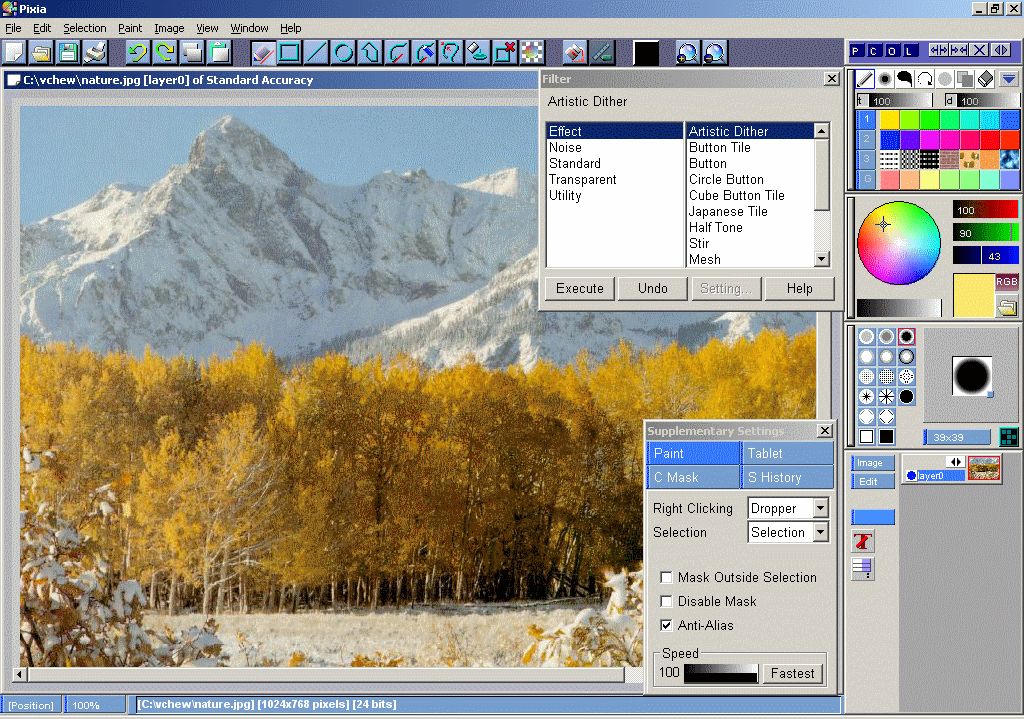
Task: Select the Pen tool in the tools panel
Action: pyautogui.click(x=864, y=79)
